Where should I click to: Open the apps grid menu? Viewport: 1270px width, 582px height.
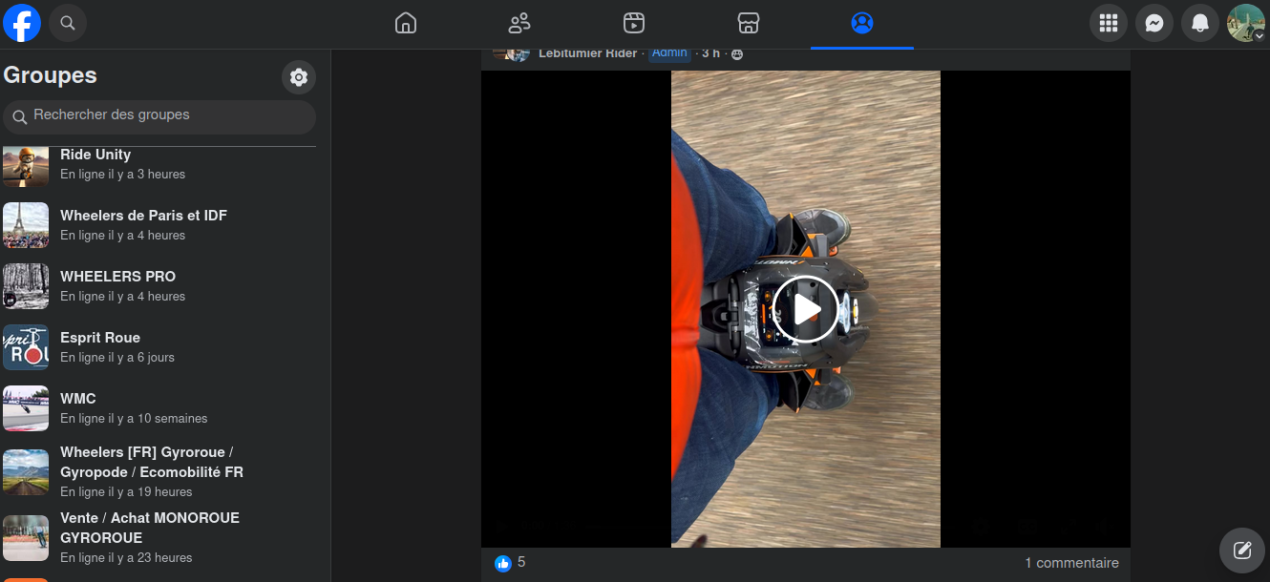(1108, 23)
